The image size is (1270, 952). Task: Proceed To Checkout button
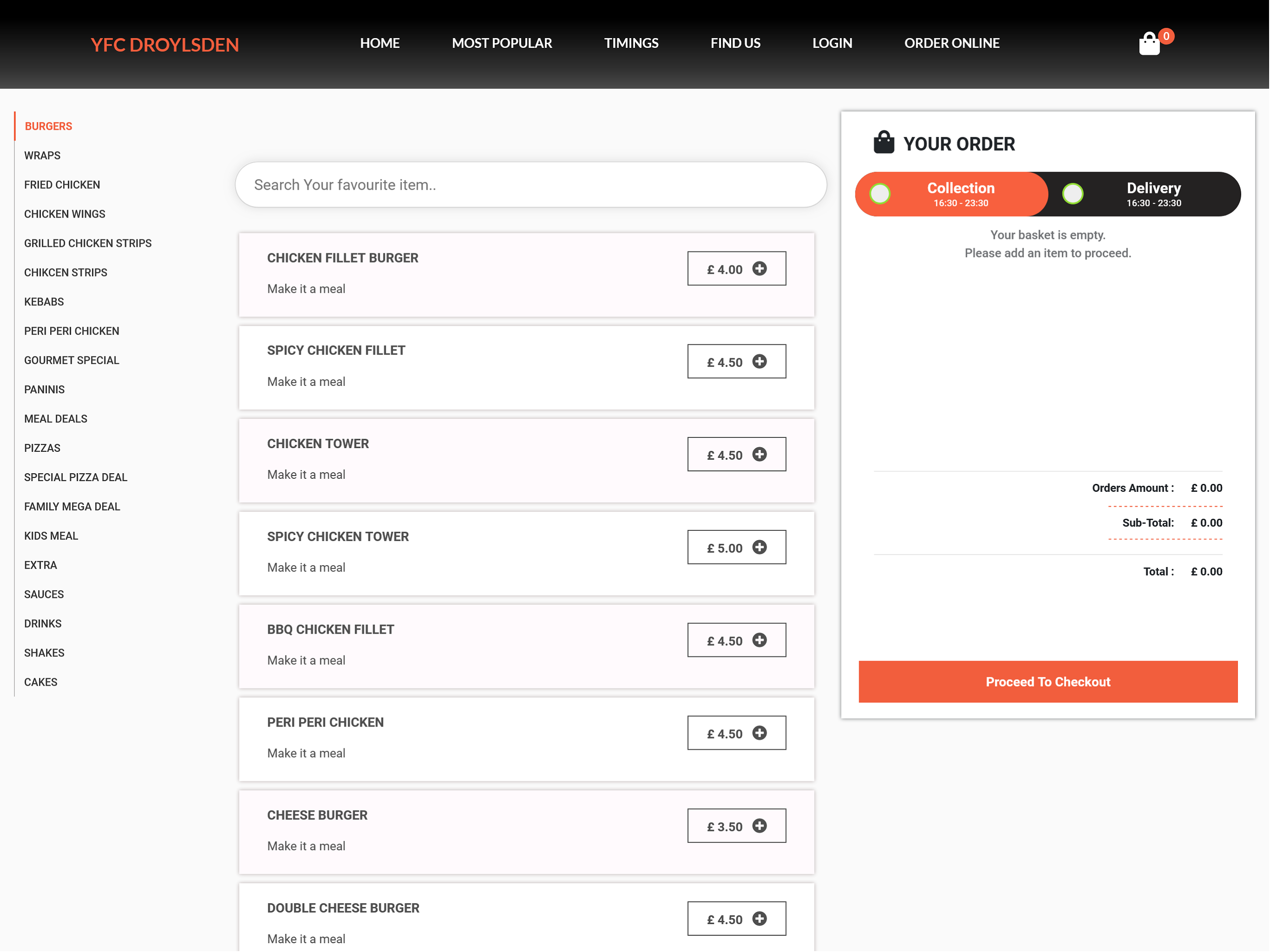point(1048,682)
